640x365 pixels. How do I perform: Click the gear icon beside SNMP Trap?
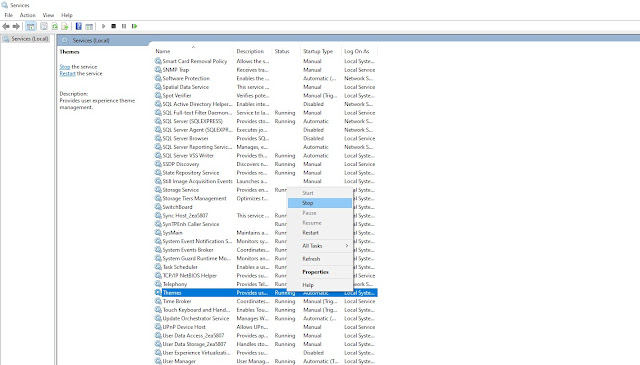[x=158, y=69]
